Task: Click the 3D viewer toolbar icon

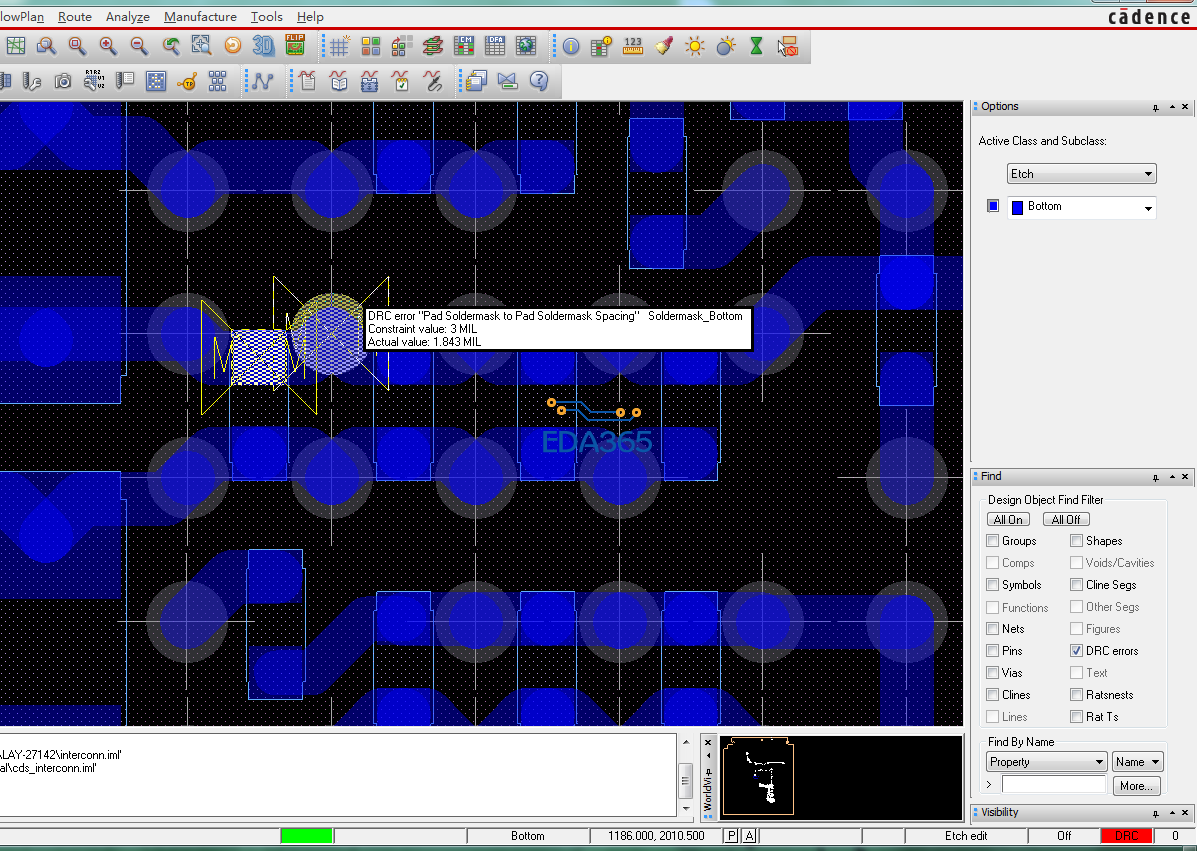Action: coord(263,46)
